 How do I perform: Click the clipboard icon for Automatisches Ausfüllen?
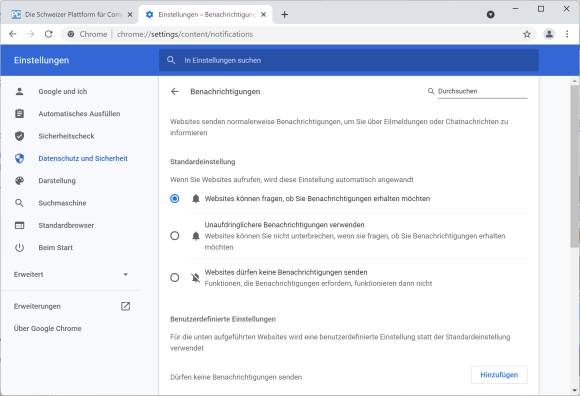point(19,114)
